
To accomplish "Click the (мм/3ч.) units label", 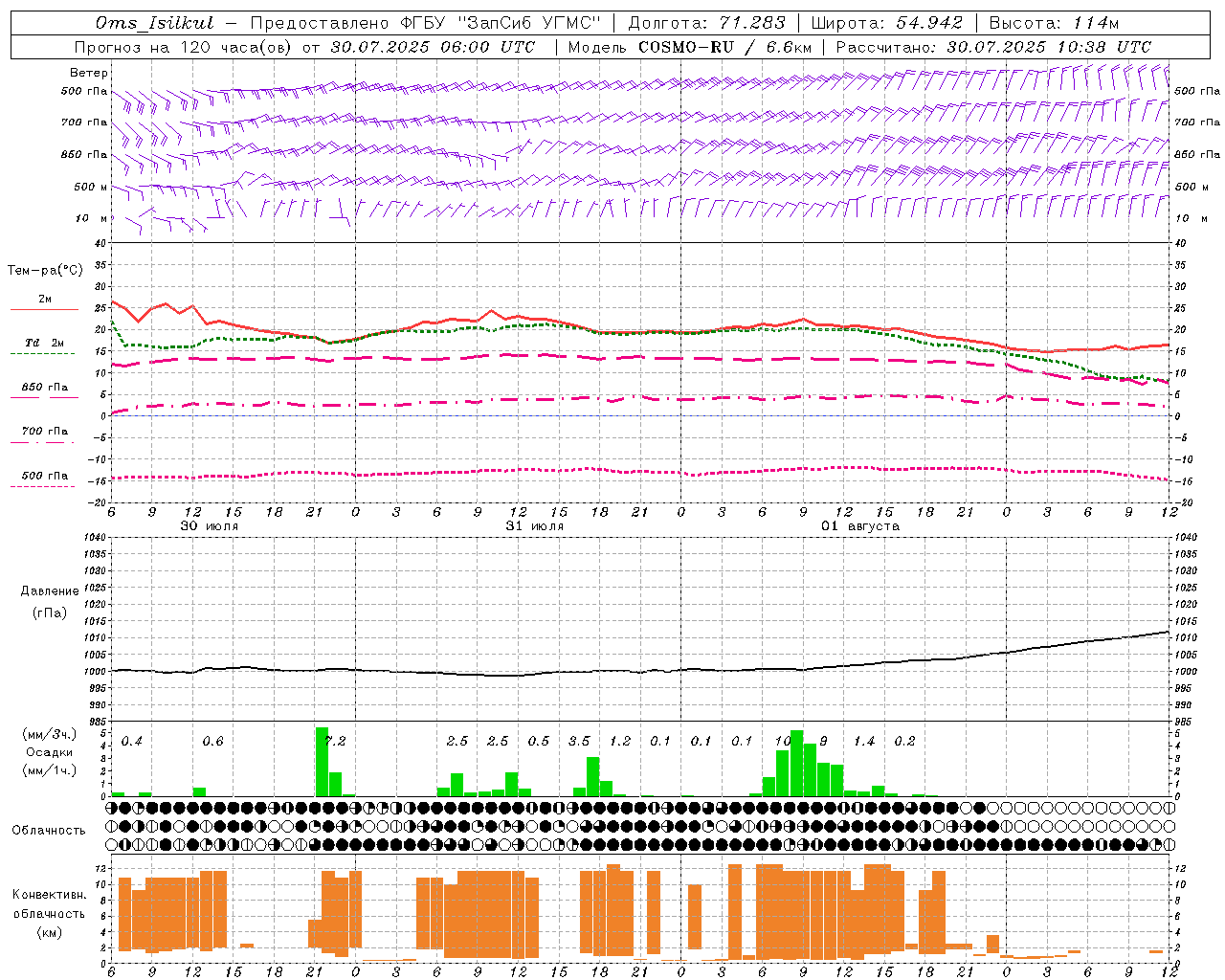I will 49,734.
